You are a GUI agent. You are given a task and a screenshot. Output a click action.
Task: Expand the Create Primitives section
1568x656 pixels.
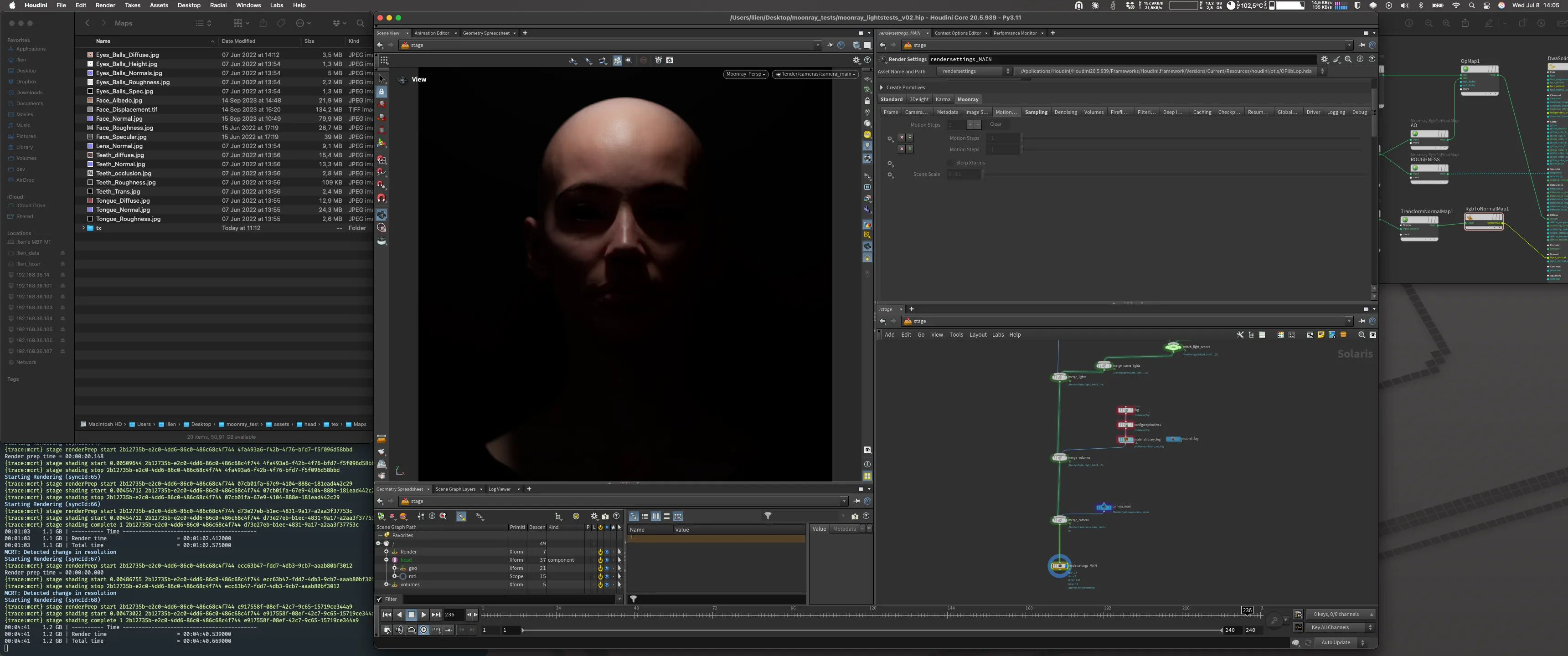(882, 87)
